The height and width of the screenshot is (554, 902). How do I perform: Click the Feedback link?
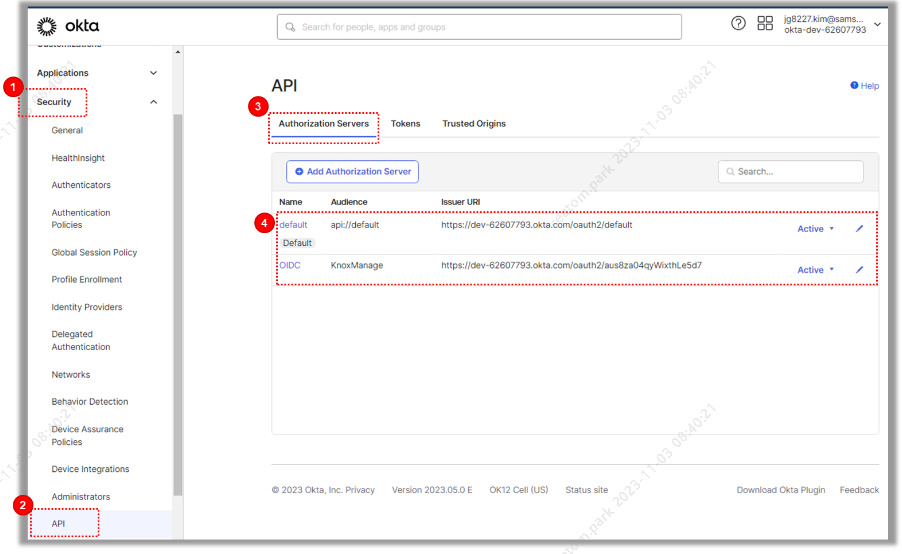pos(859,490)
